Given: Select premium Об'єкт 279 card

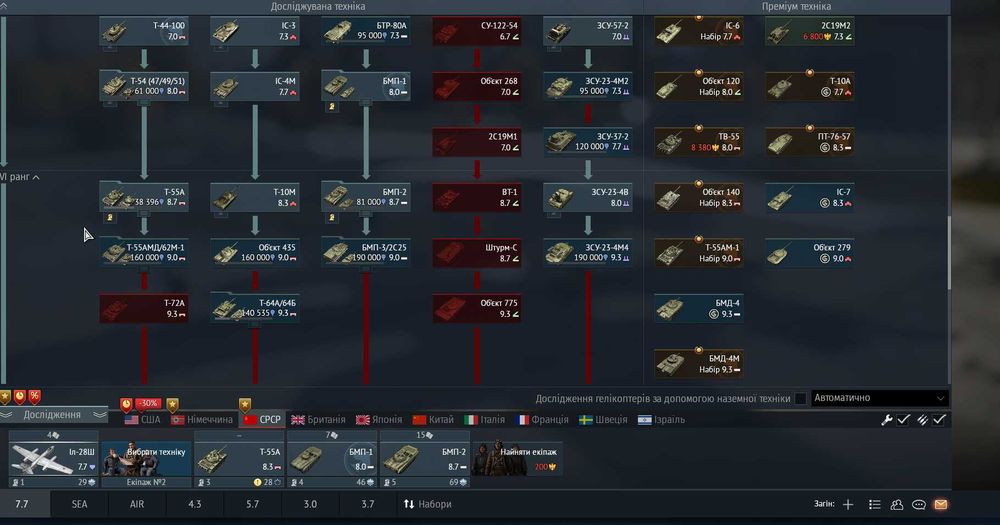Looking at the screenshot, I should [x=810, y=253].
